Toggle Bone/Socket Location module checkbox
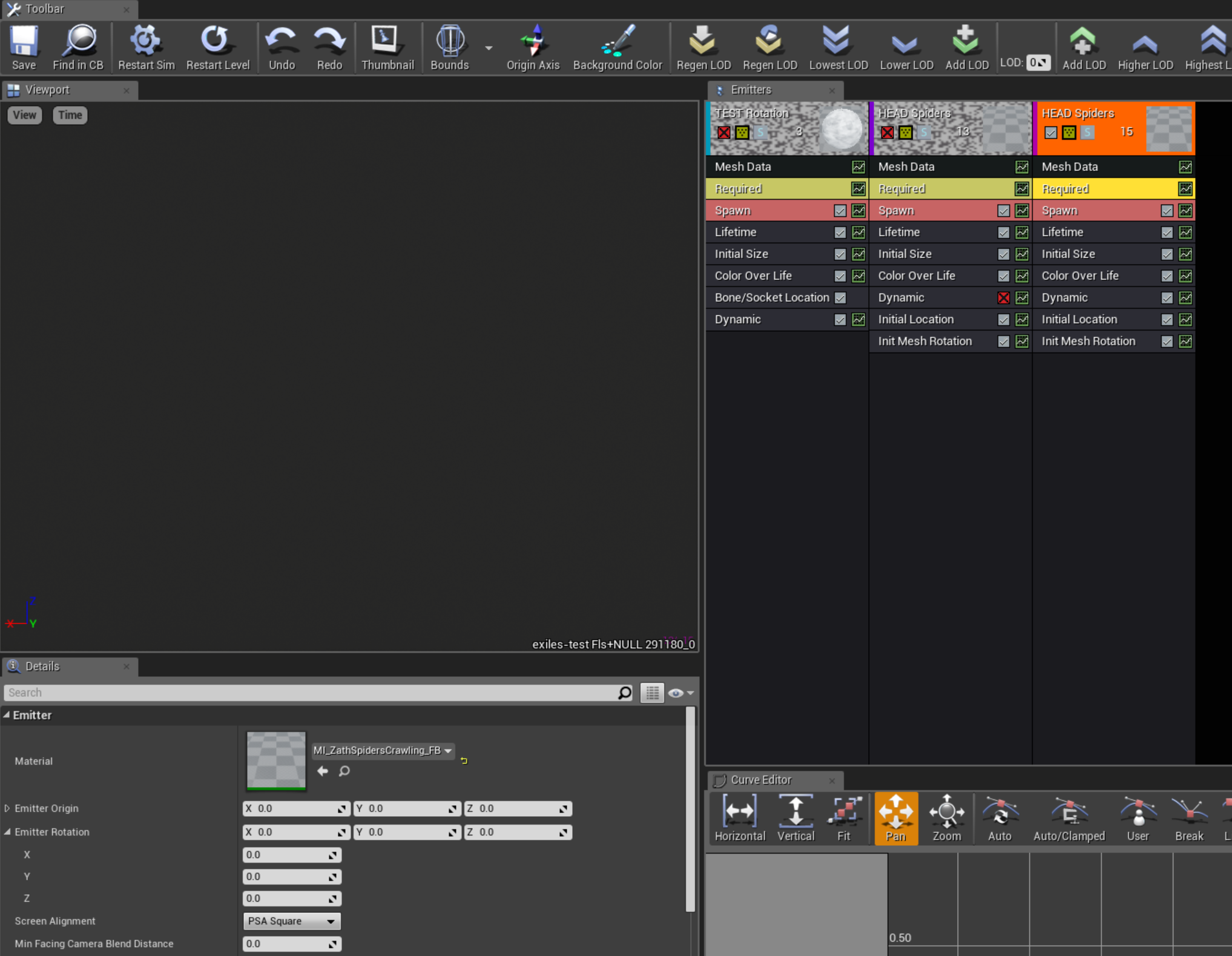This screenshot has height=956, width=1232. [x=840, y=298]
